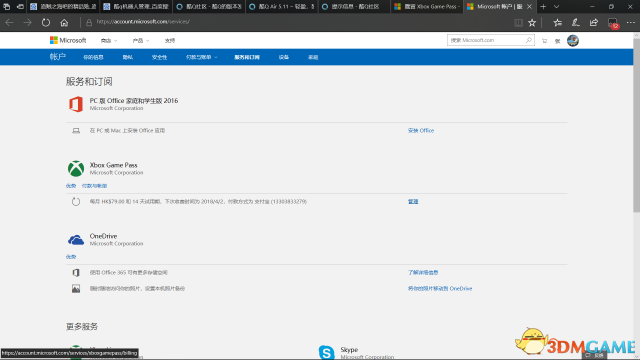Image resolution: width=640 pixels, height=360 pixels.
Task: Add page to favorites with star icon
Action: [x=532, y=23]
